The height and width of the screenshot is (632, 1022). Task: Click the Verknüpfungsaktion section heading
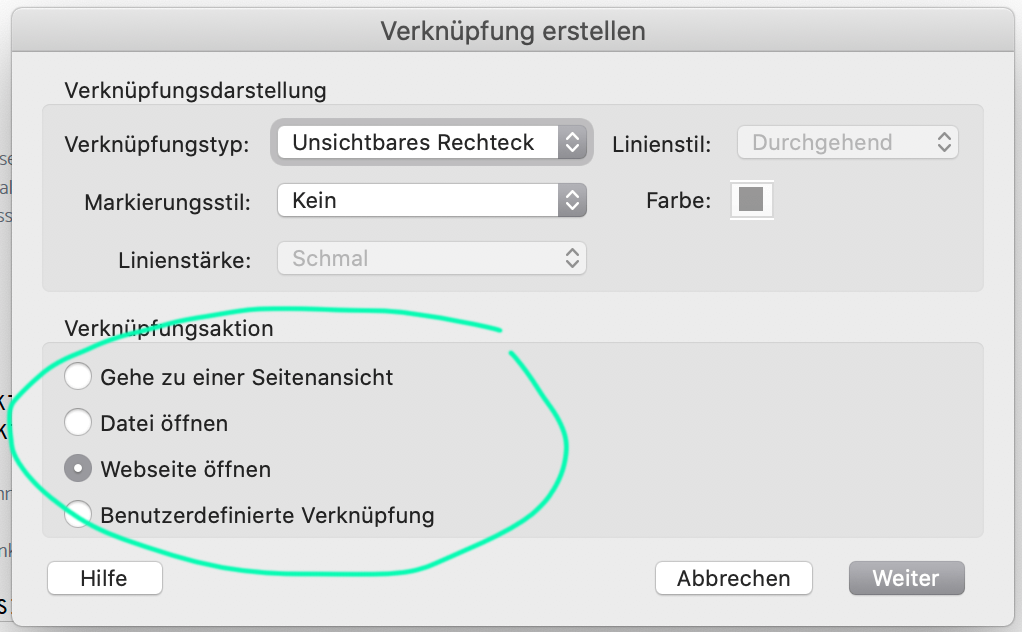(169, 328)
